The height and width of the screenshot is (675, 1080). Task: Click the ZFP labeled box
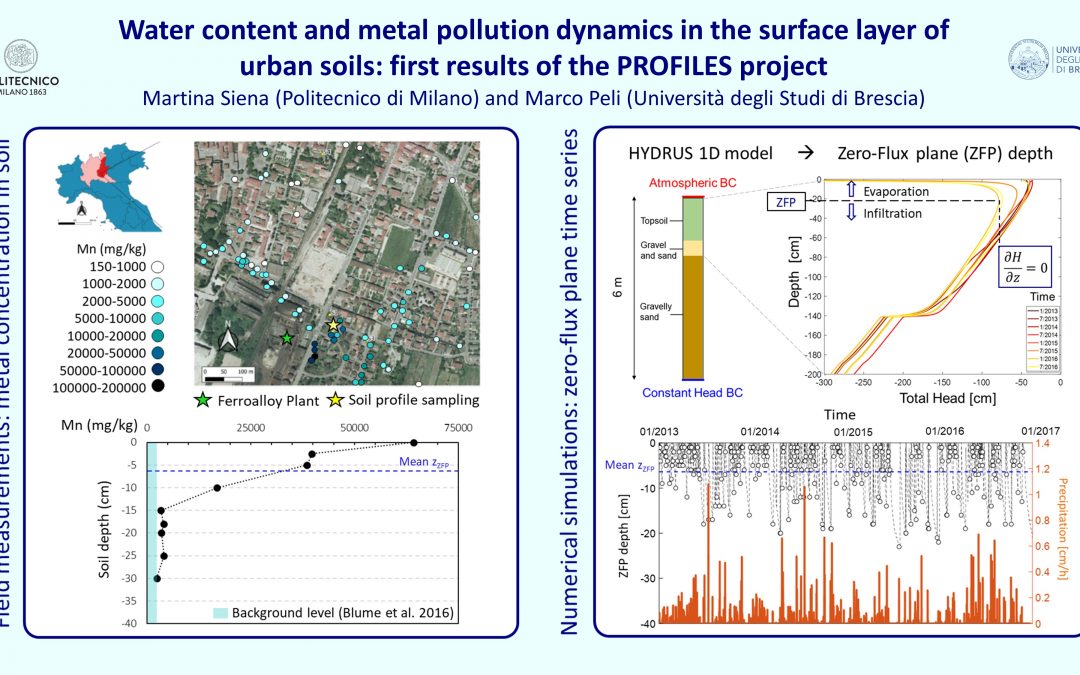[787, 202]
